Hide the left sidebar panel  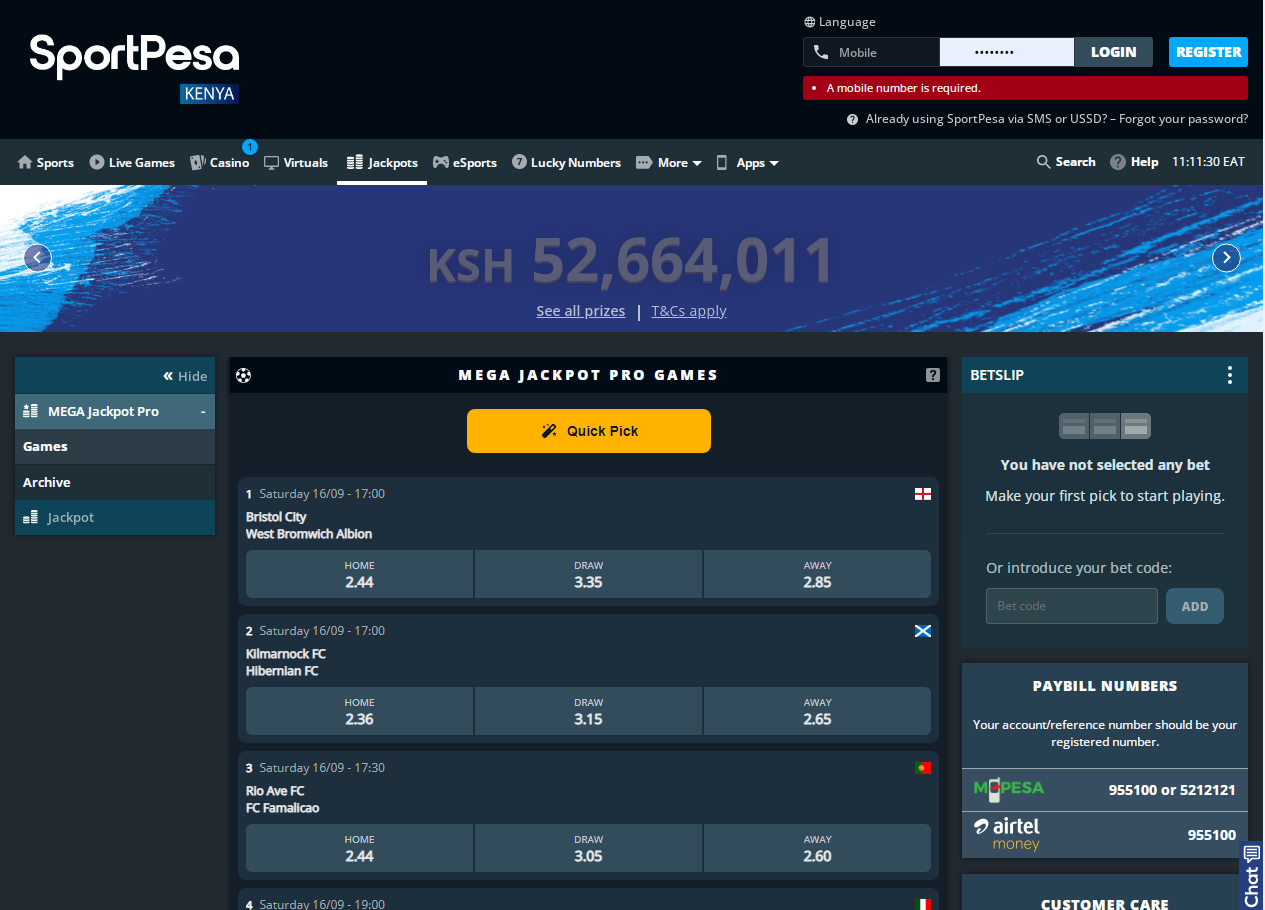pyautogui.click(x=185, y=376)
